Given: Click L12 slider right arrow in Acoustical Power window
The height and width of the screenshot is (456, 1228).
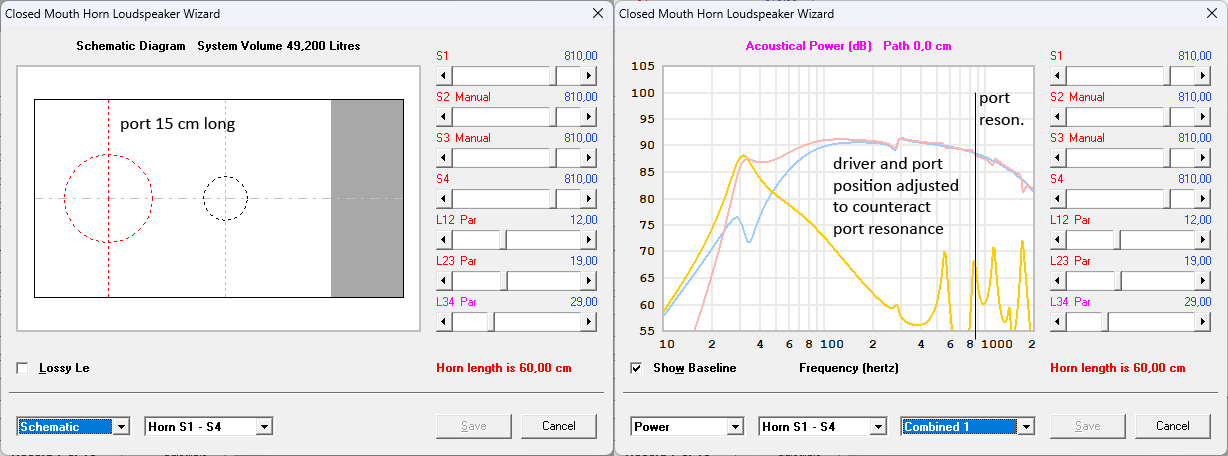Looking at the screenshot, I should coord(1202,240).
